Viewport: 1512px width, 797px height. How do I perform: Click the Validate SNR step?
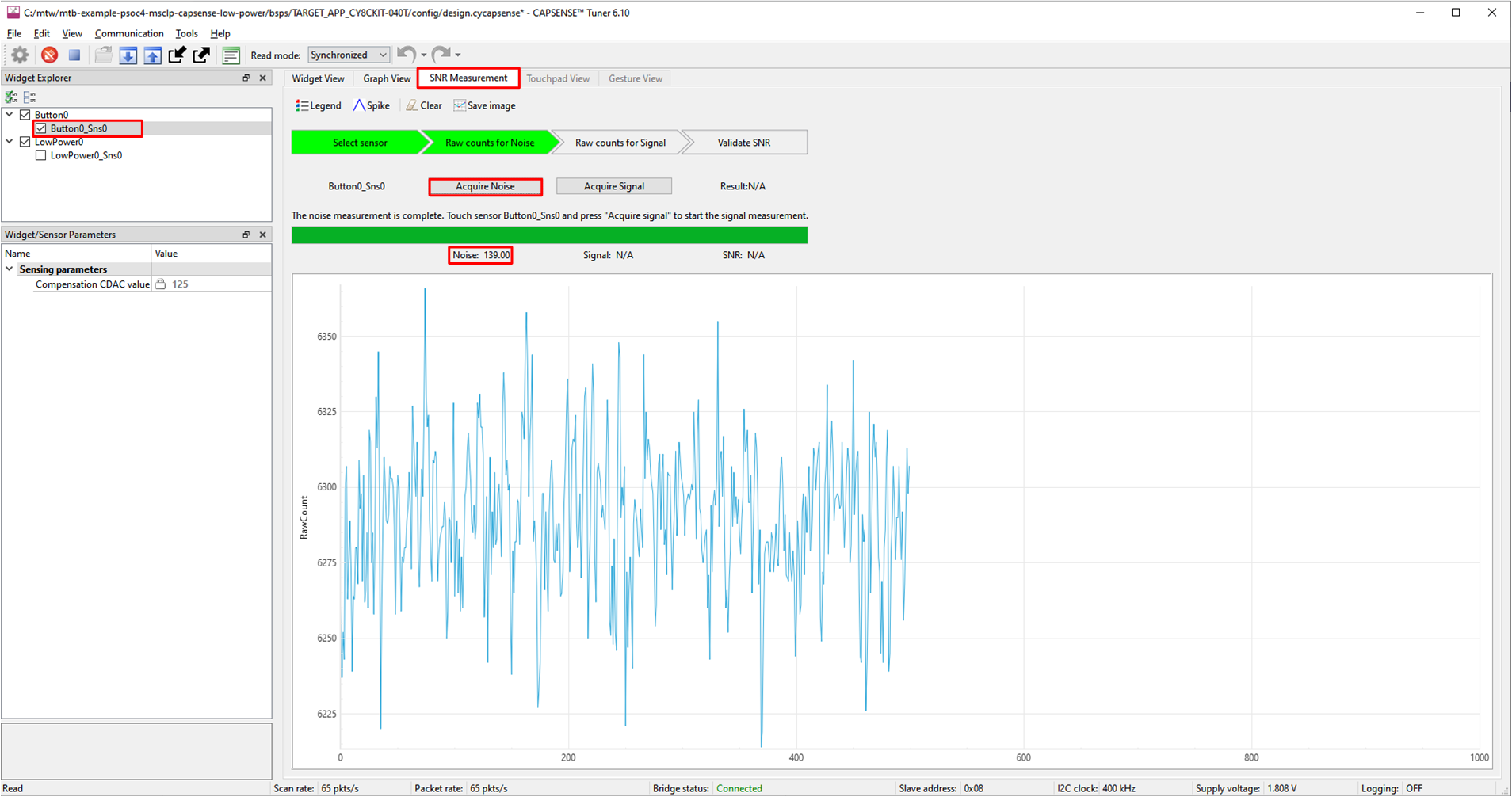click(744, 143)
